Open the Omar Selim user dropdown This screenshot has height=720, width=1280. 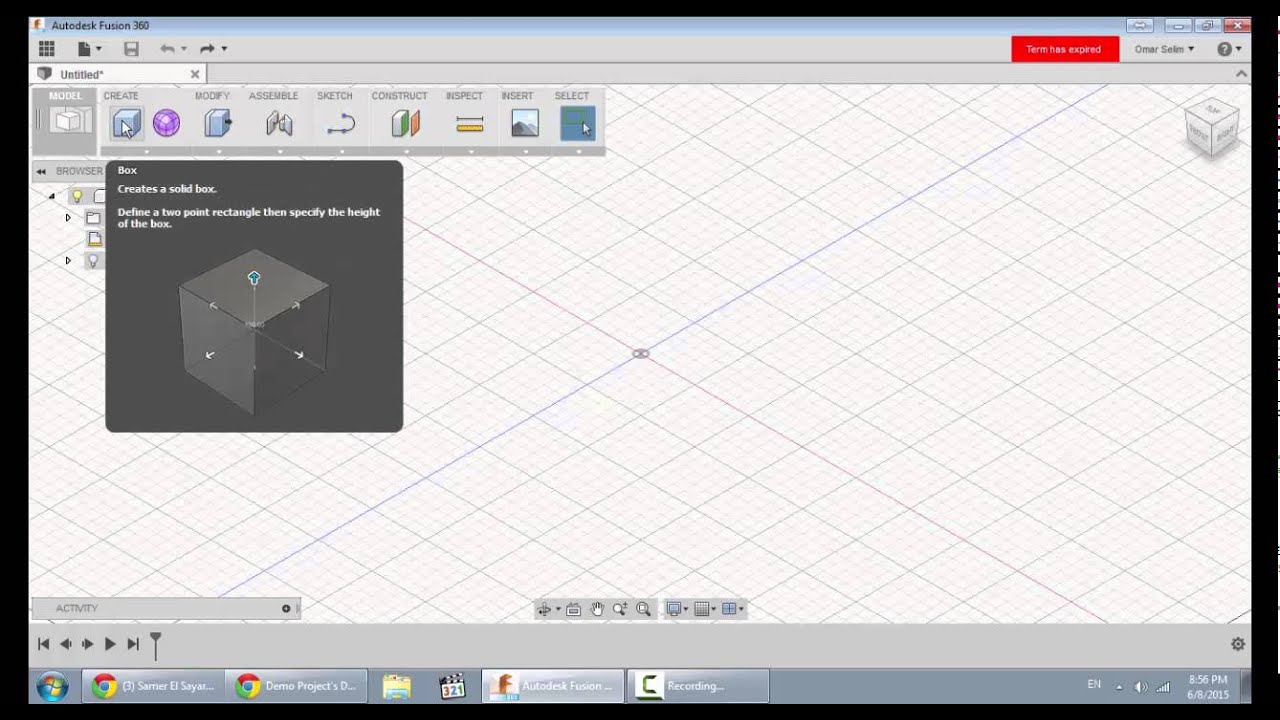pyautogui.click(x=1164, y=49)
